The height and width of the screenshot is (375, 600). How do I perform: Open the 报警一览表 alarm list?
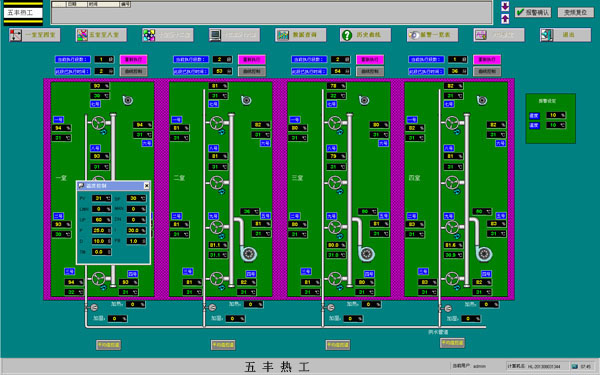[x=432, y=35]
